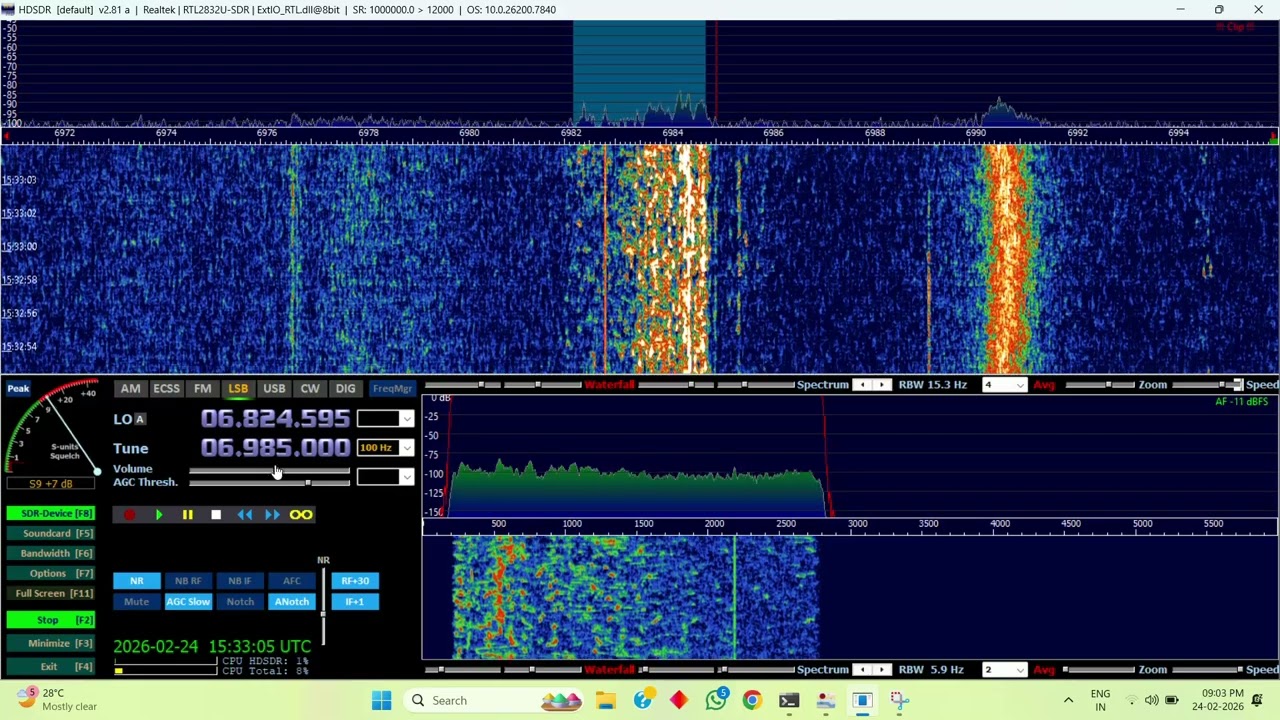This screenshot has width=1280, height=720.
Task: Select FM demodulation mode
Action: point(203,389)
